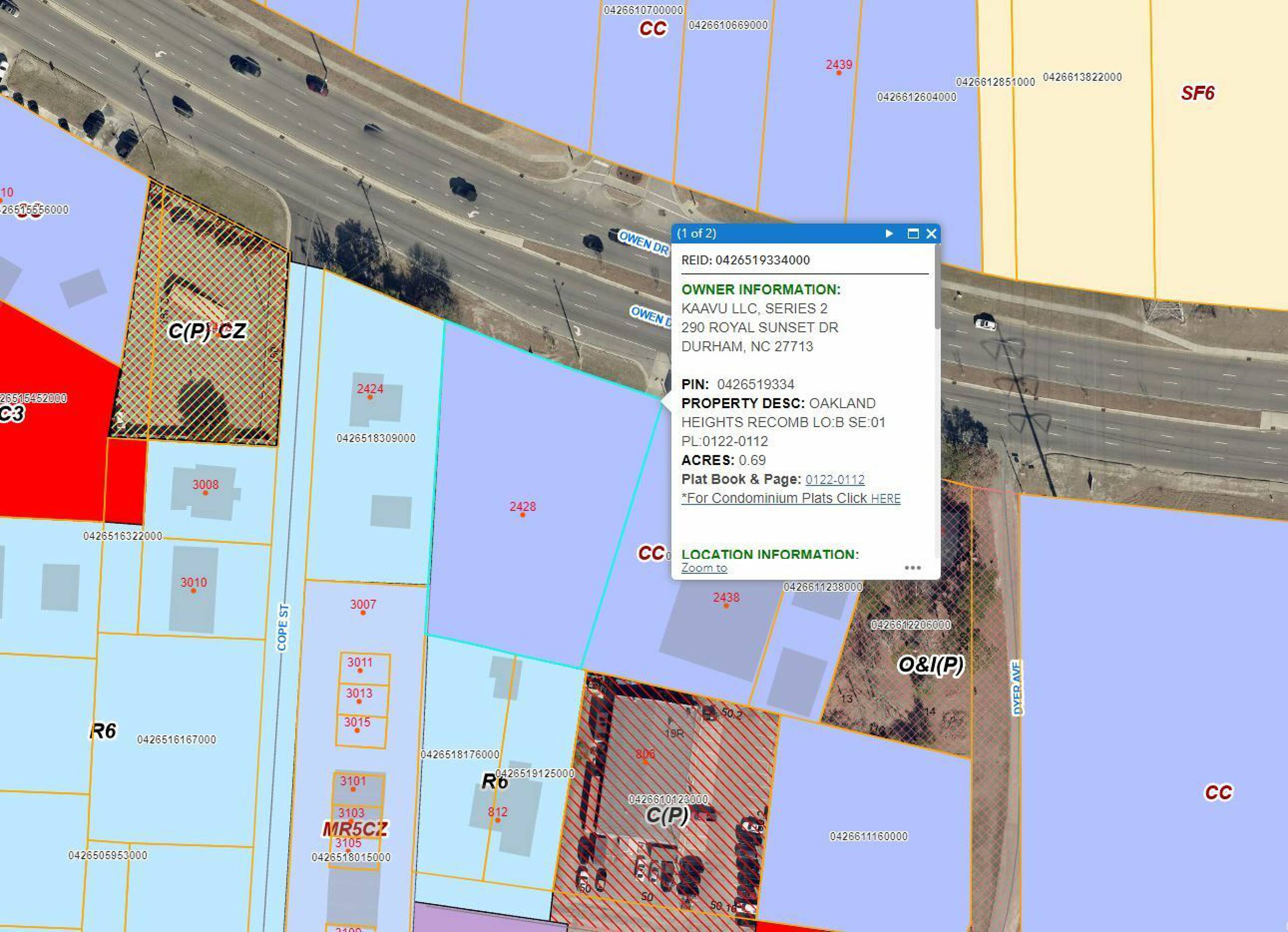Show next feature in popup
This screenshot has height=932, width=1288.
(x=889, y=233)
